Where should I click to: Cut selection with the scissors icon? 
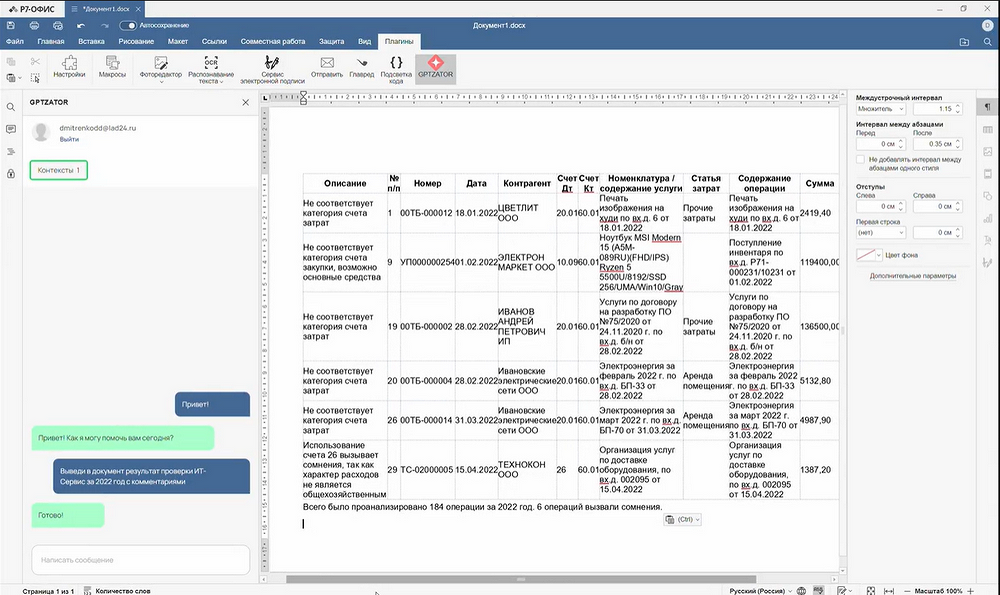coord(35,62)
